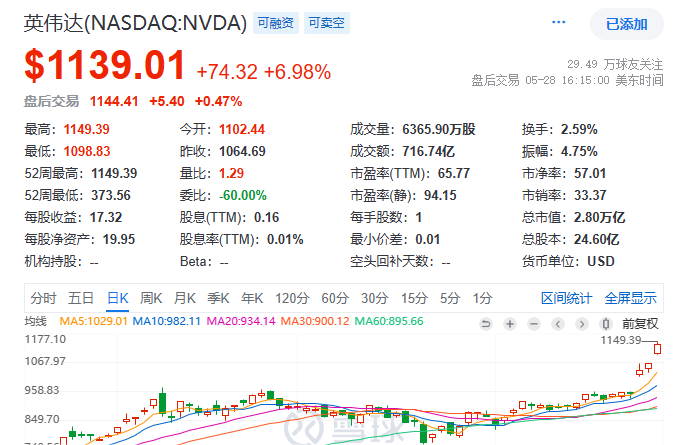This screenshot has height=445, width=686.
Task: Click the 29.49 万球友关注 followers text
Action: [x=615, y=64]
